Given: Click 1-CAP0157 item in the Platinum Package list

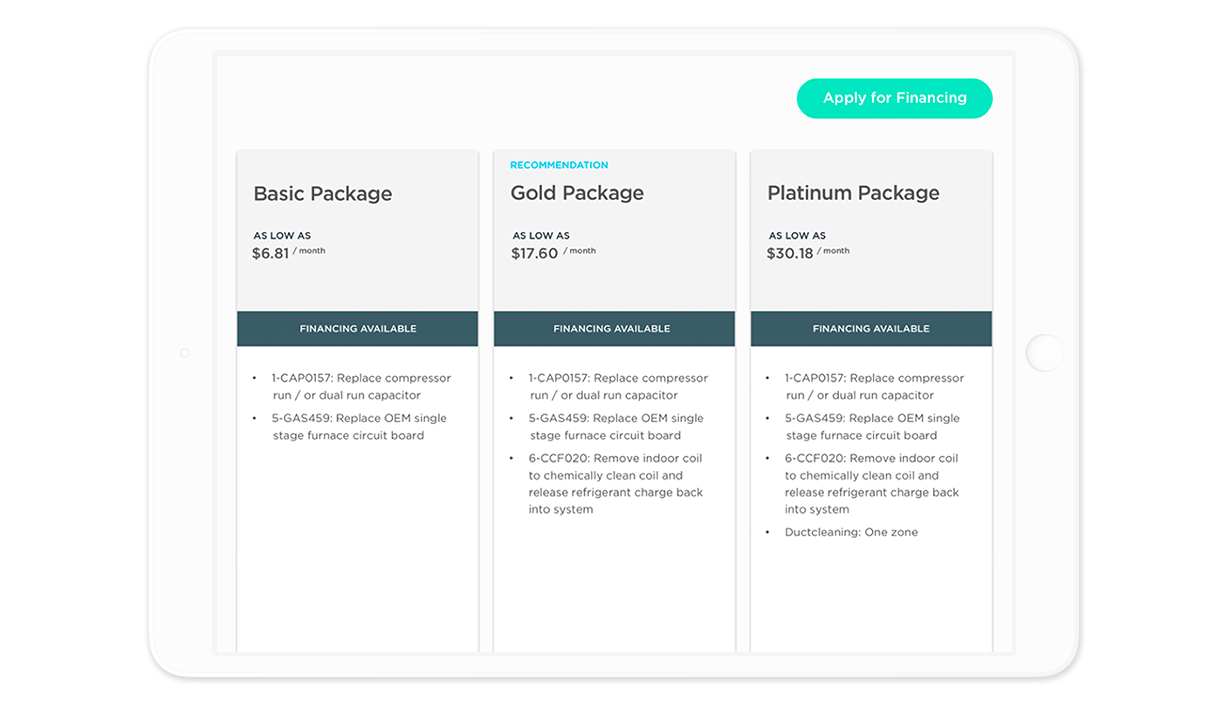Looking at the screenshot, I should tap(874, 386).
